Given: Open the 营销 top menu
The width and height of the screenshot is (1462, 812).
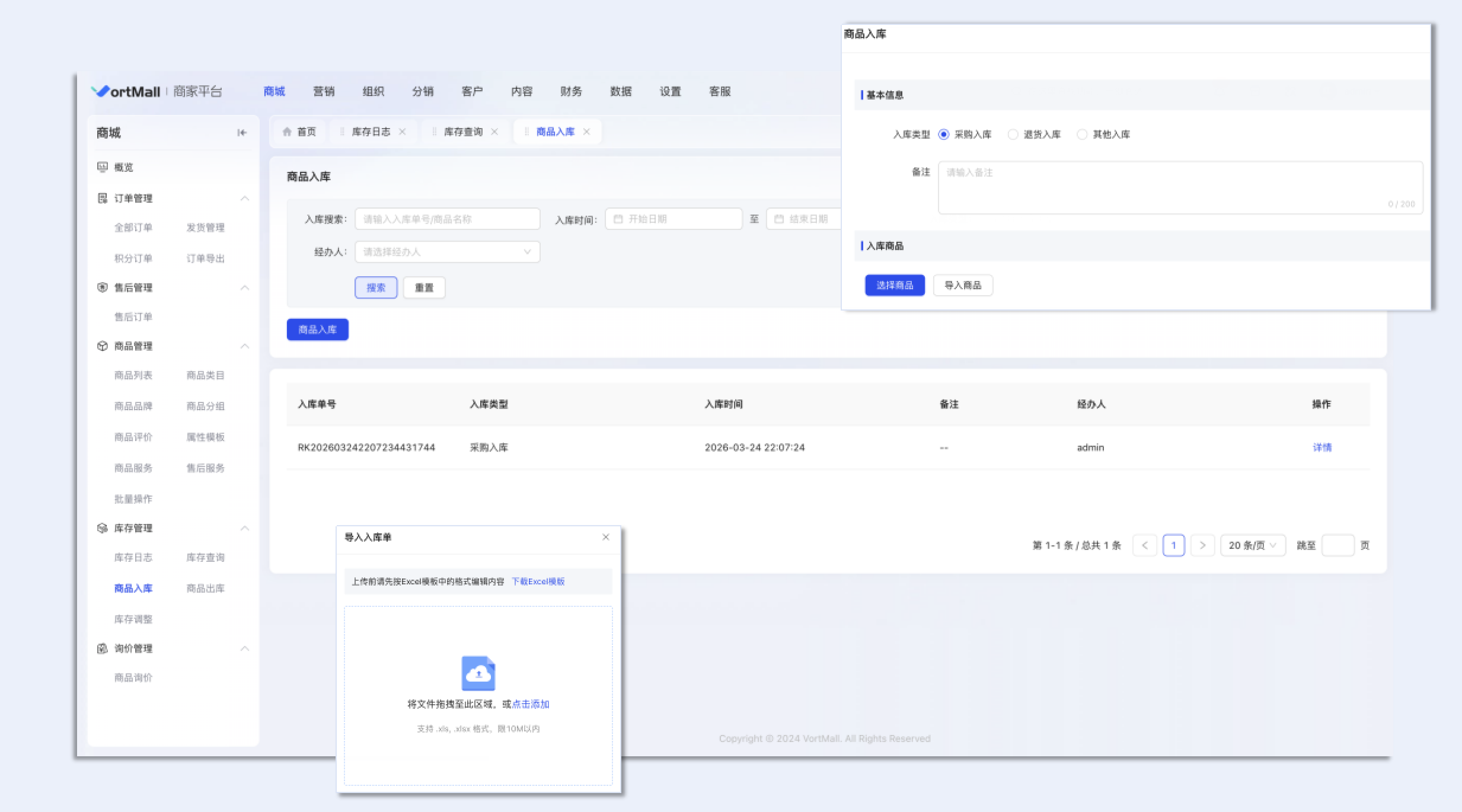Looking at the screenshot, I should (324, 91).
